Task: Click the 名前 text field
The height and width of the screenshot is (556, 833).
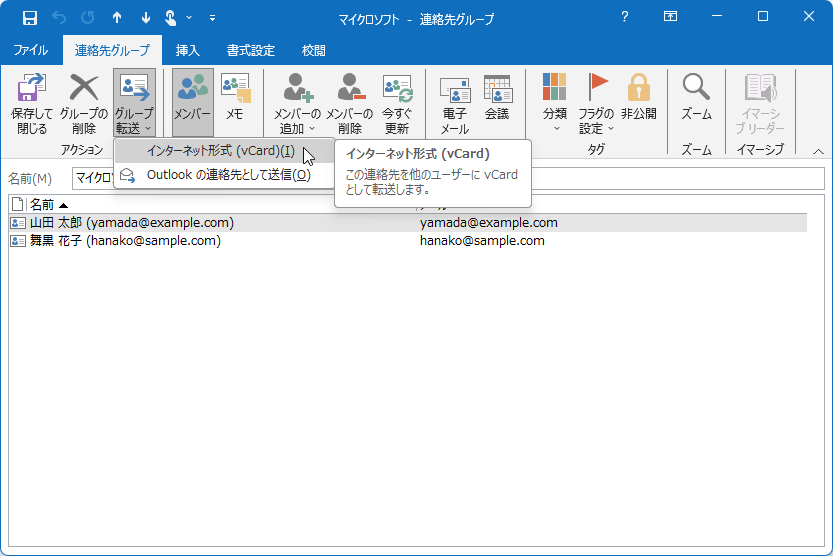Action: tap(448, 178)
